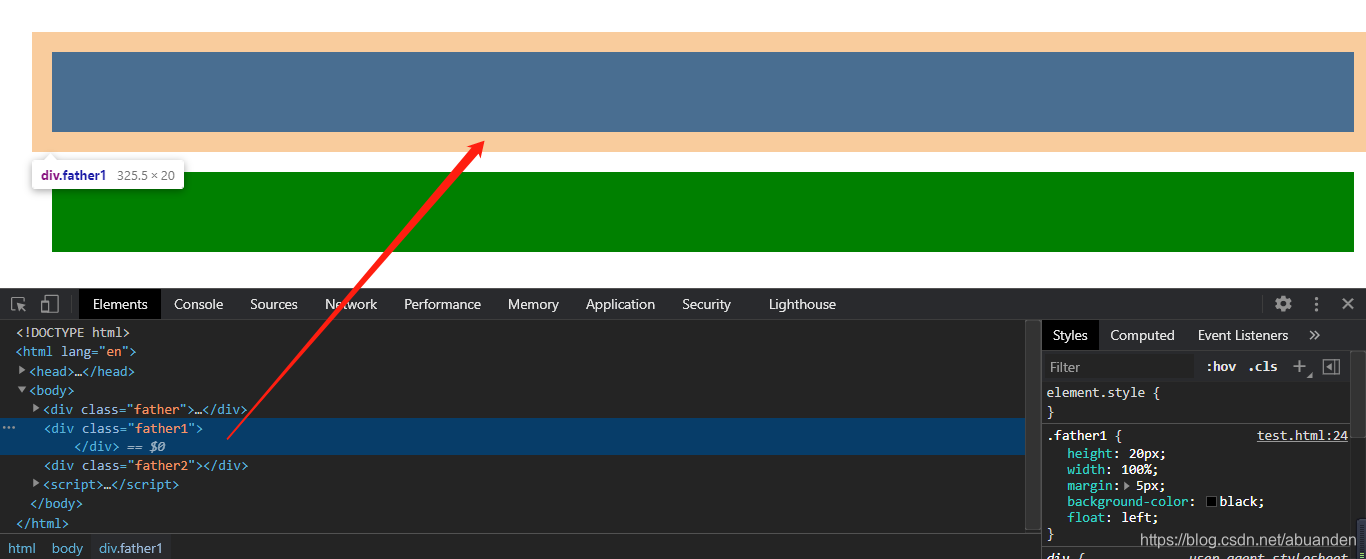This screenshot has width=1366, height=559.
Task: Click the .father1 selector text
Action: click(x=1077, y=436)
